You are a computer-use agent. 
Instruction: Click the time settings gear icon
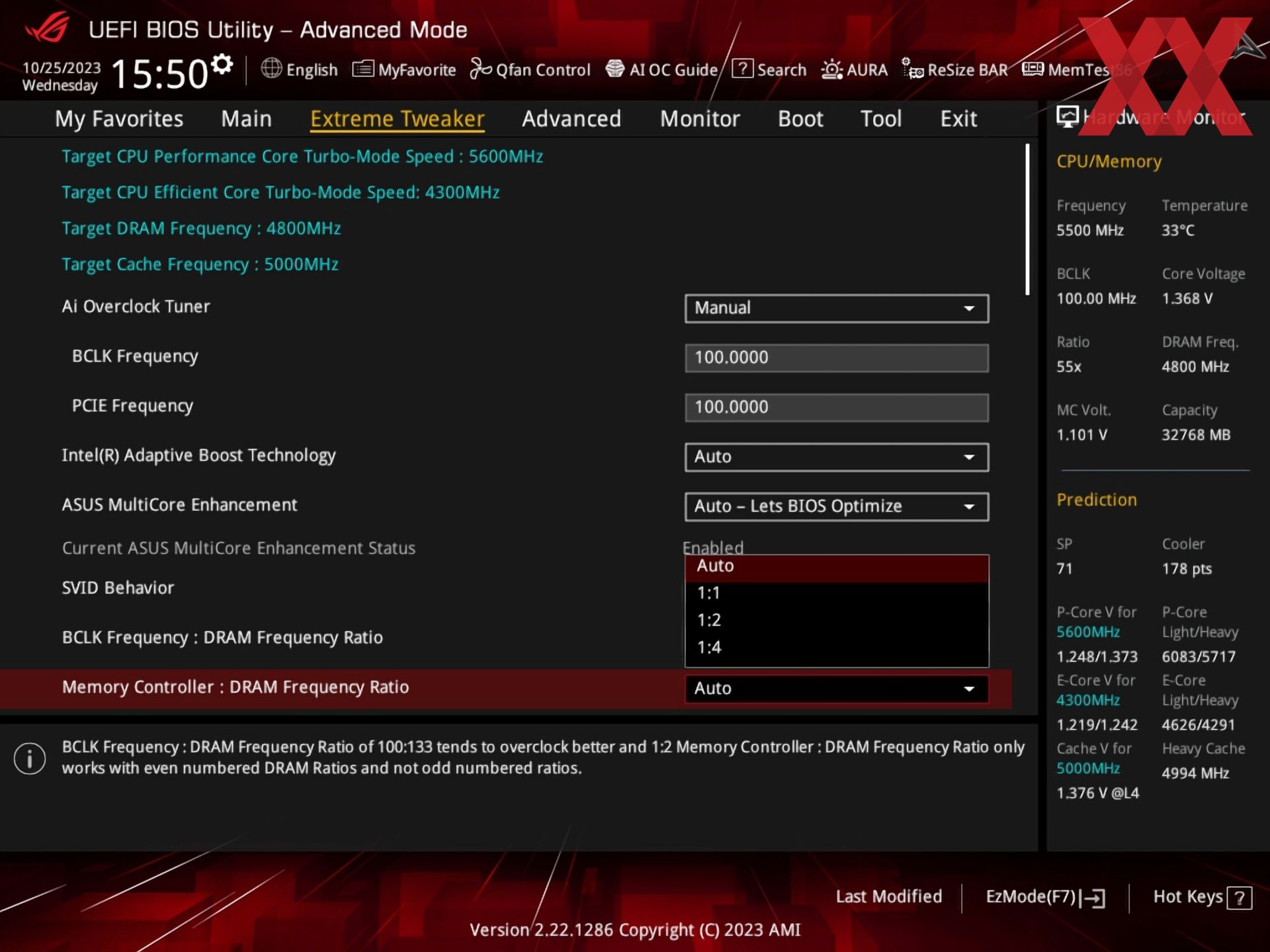pos(222,65)
